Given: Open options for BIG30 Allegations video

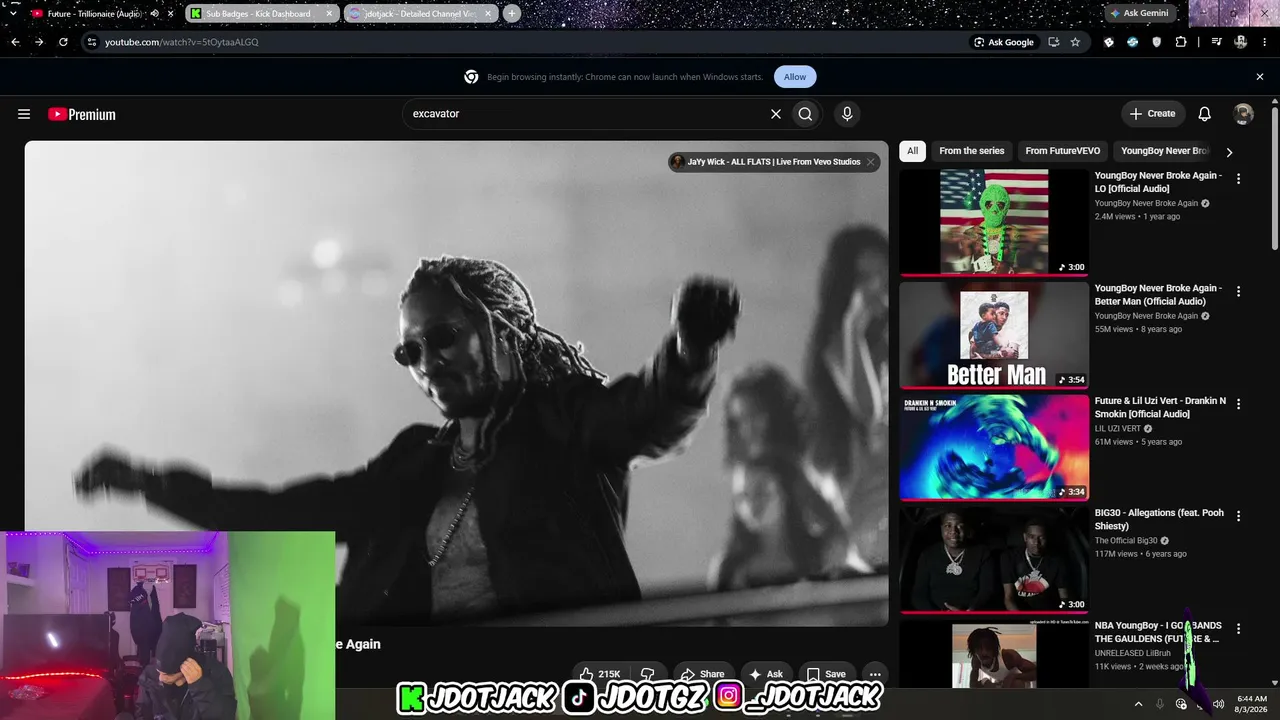Looking at the screenshot, I should pos(1238,516).
